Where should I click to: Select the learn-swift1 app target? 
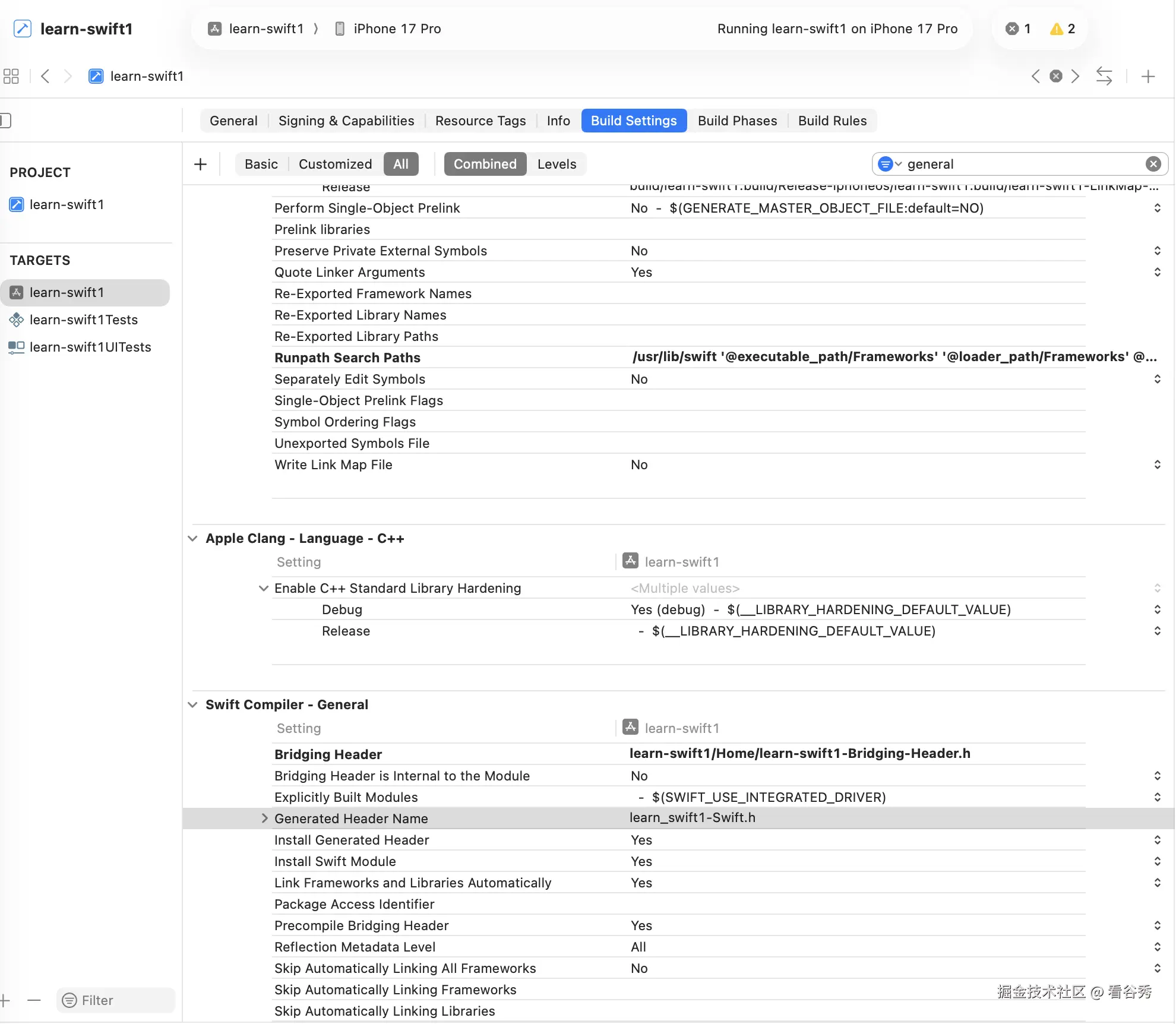pos(85,292)
